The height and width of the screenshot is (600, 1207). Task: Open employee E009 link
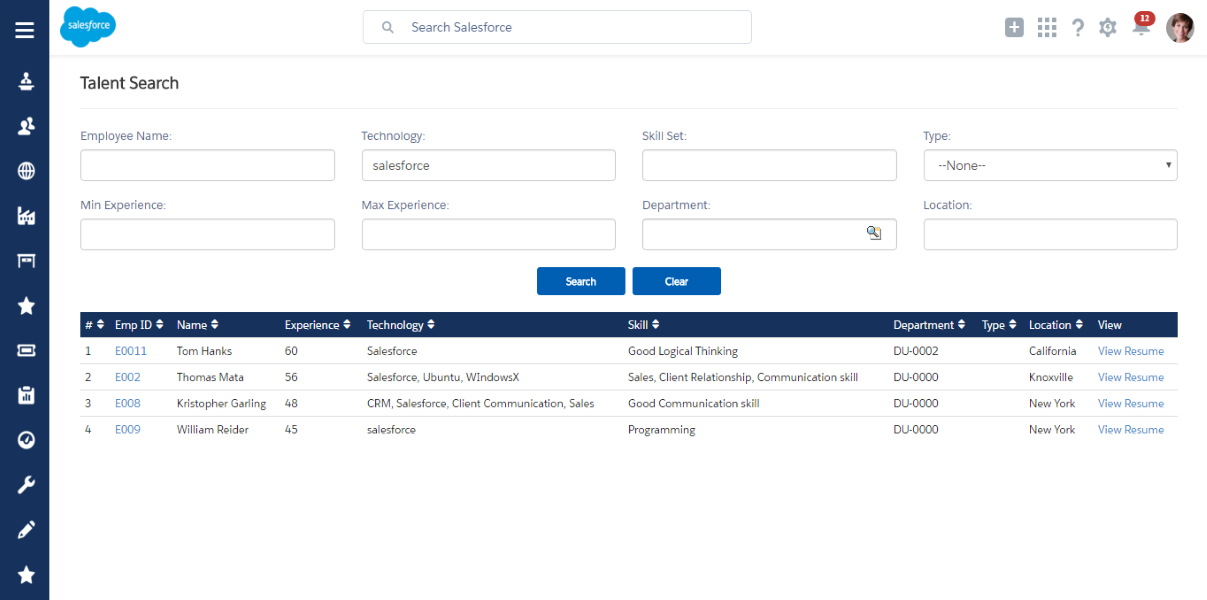tap(128, 429)
